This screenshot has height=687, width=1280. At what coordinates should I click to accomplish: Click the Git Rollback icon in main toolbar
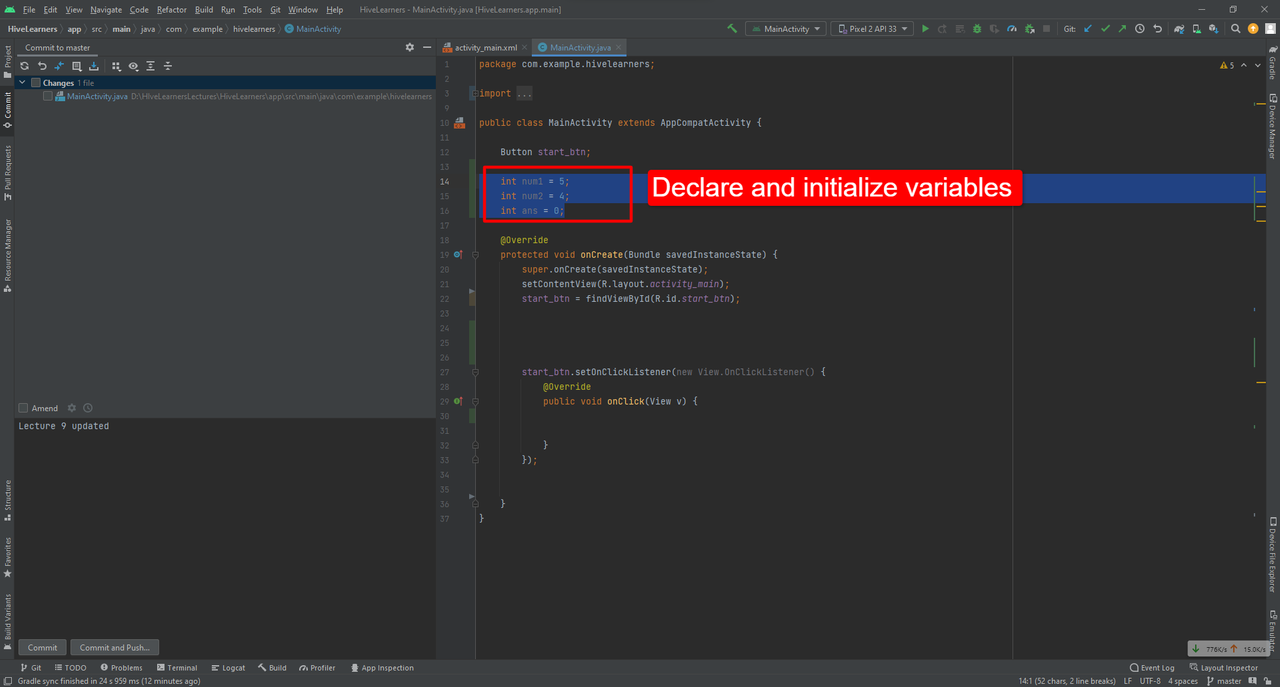(x=1157, y=29)
